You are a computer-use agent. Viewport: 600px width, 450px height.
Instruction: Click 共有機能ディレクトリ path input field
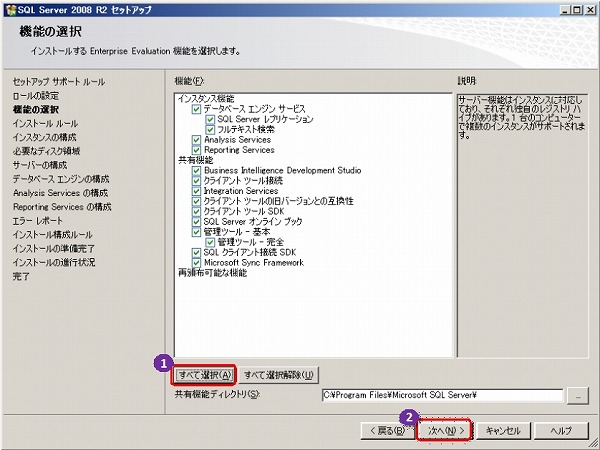point(442,395)
